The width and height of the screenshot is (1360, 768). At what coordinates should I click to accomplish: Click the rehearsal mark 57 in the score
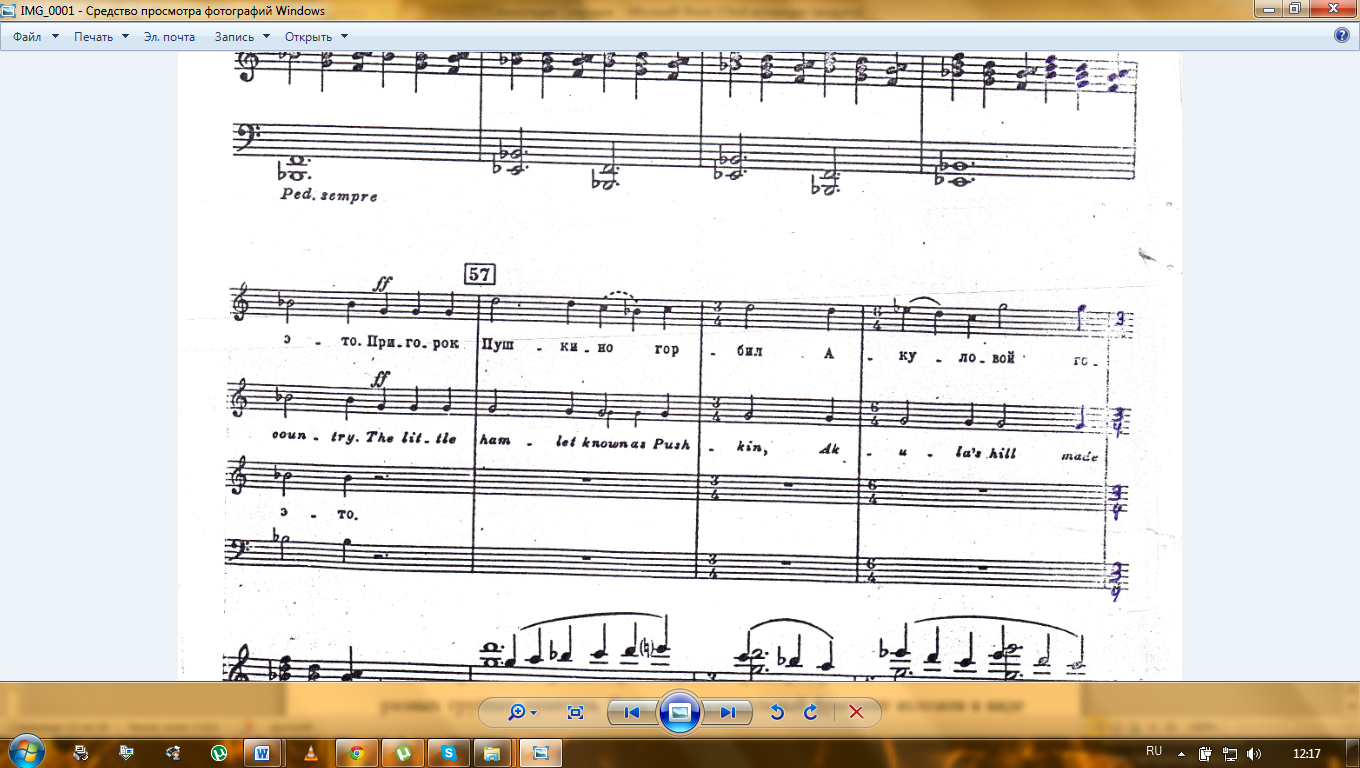480,274
